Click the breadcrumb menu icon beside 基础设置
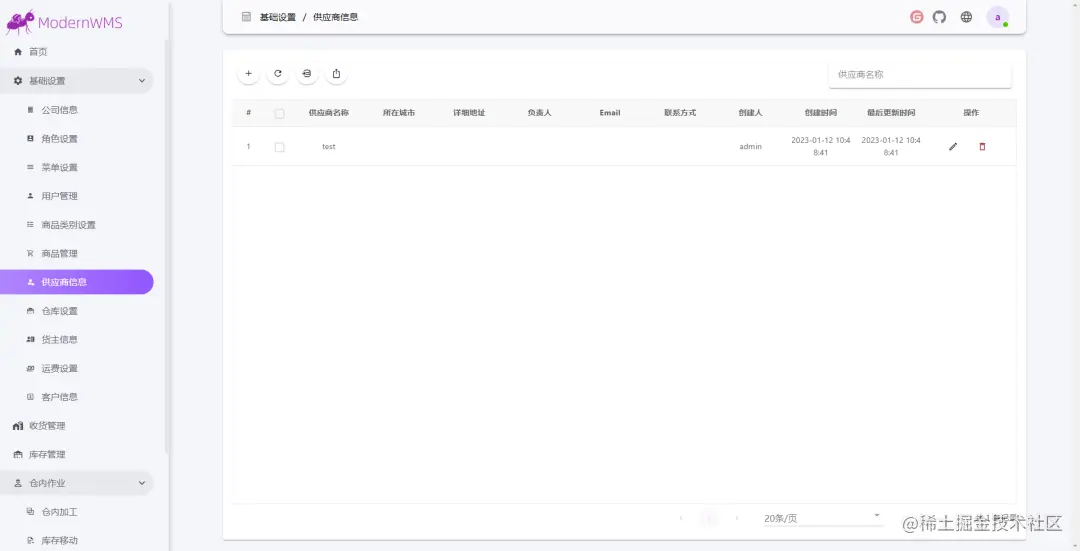This screenshot has height=551, width=1080. [246, 17]
